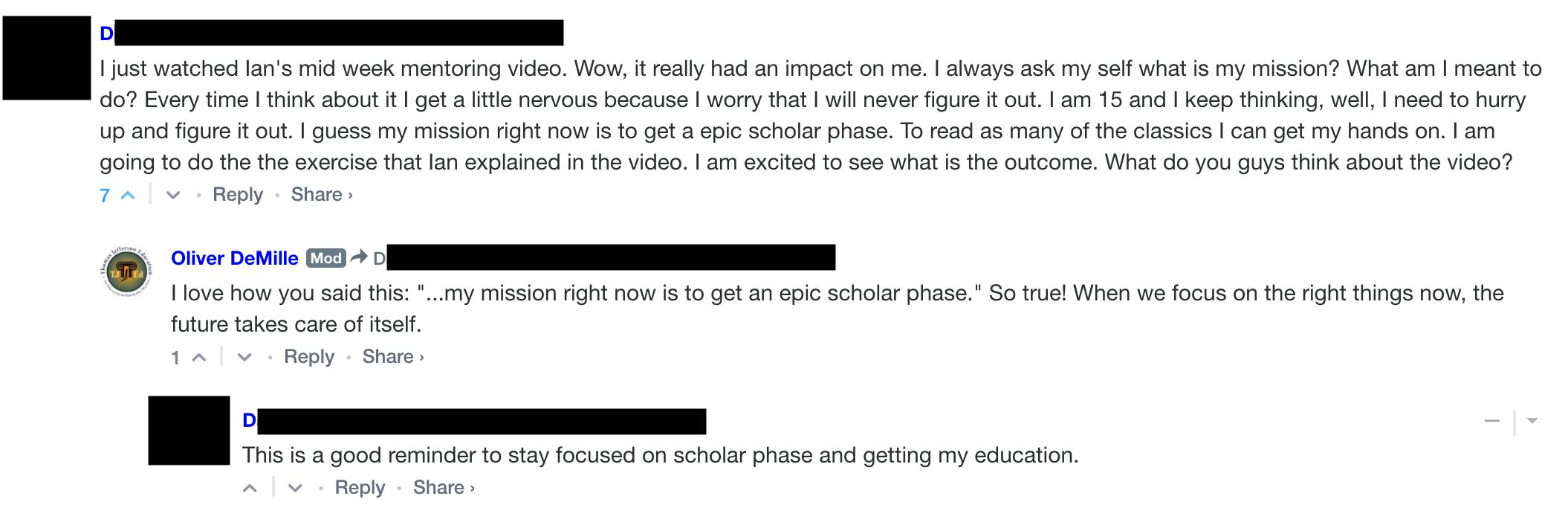Open the last commenter's avatar
Screen dimensions: 1568x525
point(189,431)
